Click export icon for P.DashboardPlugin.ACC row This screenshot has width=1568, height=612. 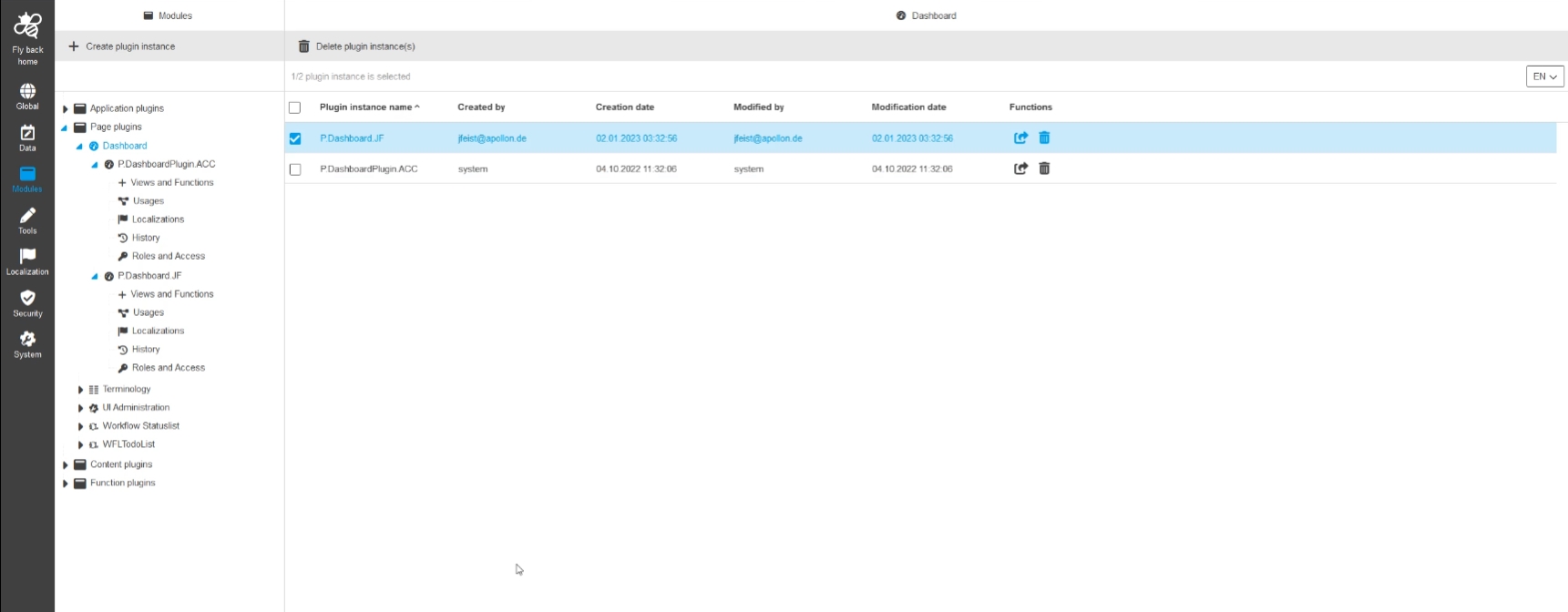(x=1020, y=168)
